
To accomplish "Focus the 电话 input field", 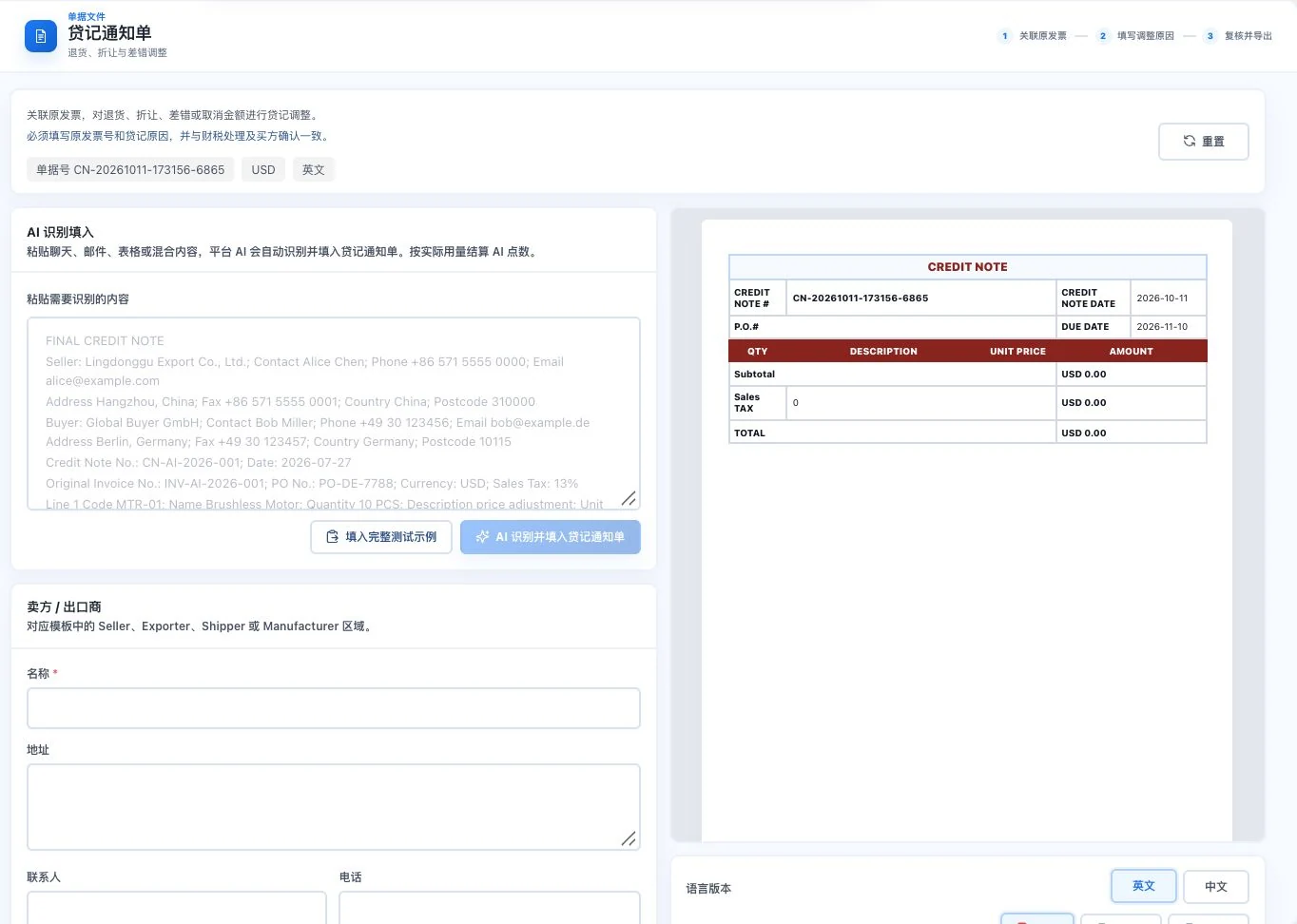I will click(x=490, y=908).
